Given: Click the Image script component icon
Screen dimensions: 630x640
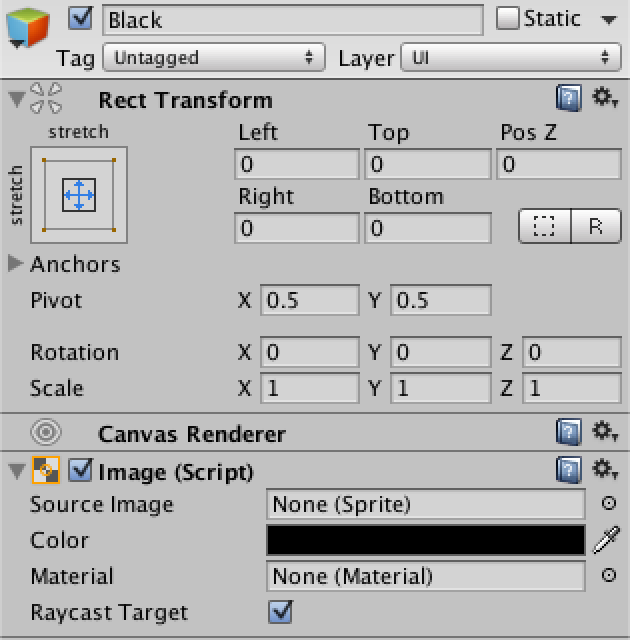Looking at the screenshot, I should coord(46,470).
